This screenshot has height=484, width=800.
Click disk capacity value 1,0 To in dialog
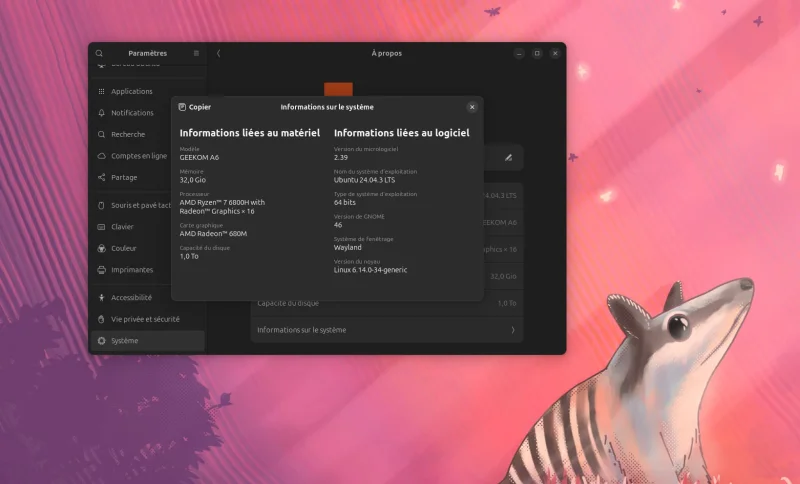(189, 256)
